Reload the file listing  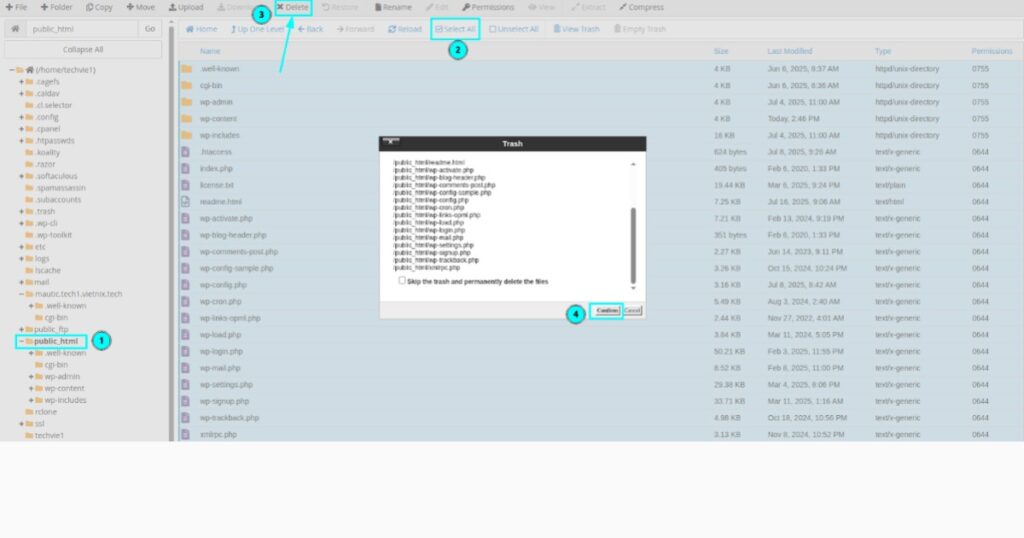pyautogui.click(x=404, y=29)
